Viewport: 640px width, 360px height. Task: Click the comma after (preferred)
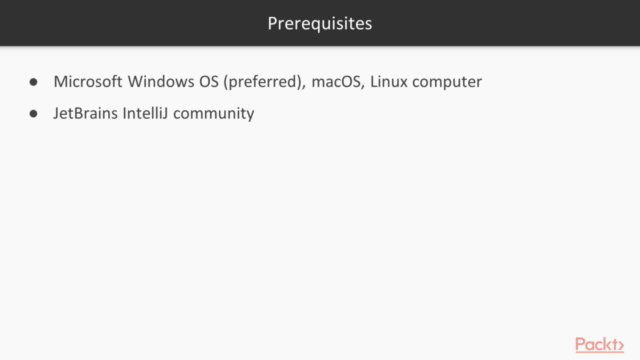[304, 87]
